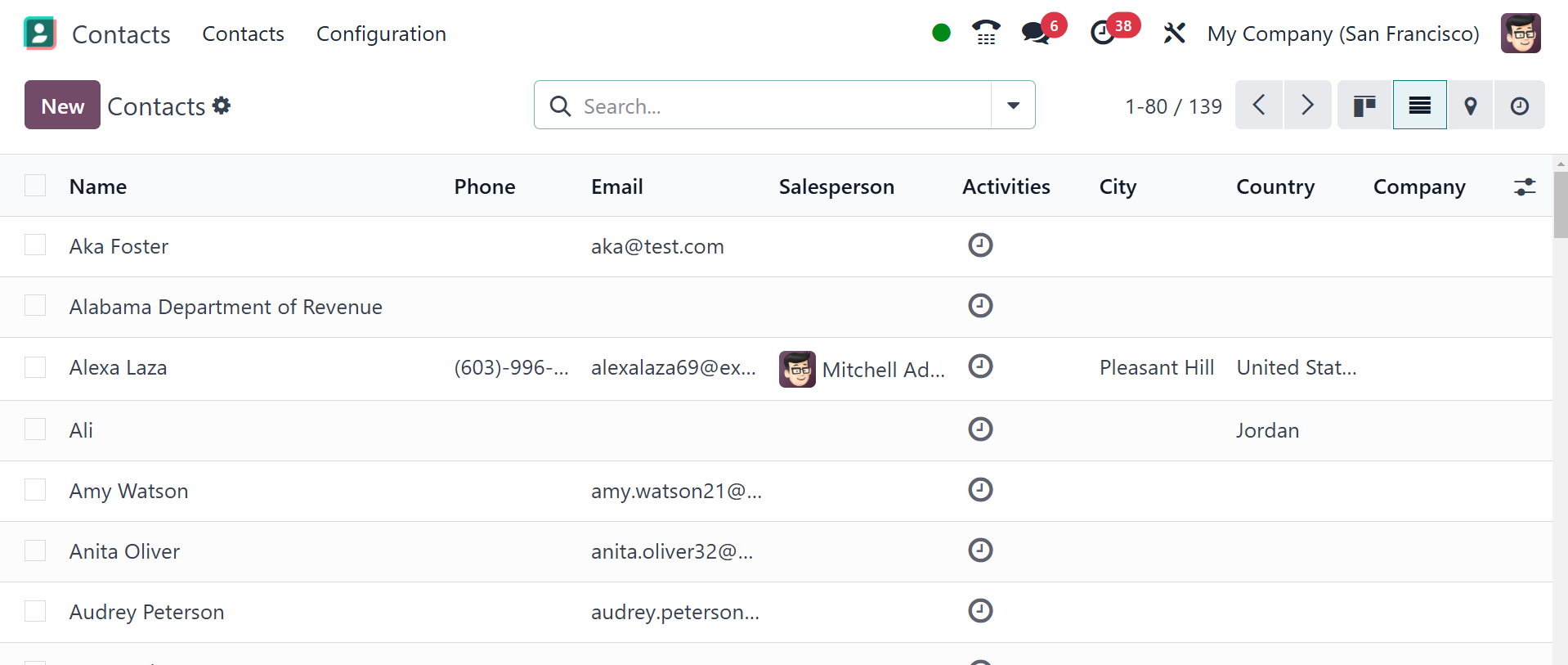Switch to Kanban view
The width and height of the screenshot is (1568, 665).
tap(1364, 106)
